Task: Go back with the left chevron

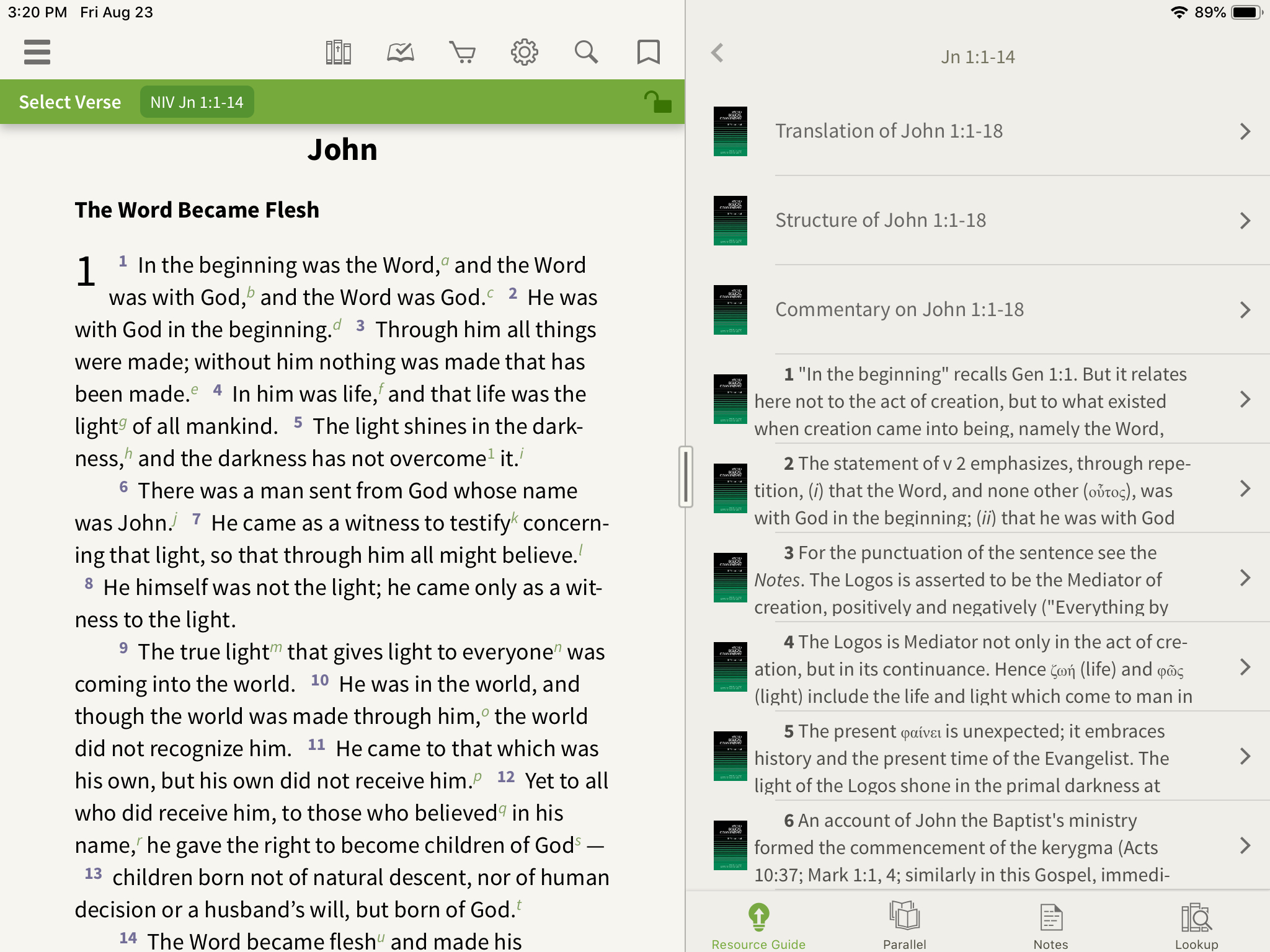Action: point(717,53)
